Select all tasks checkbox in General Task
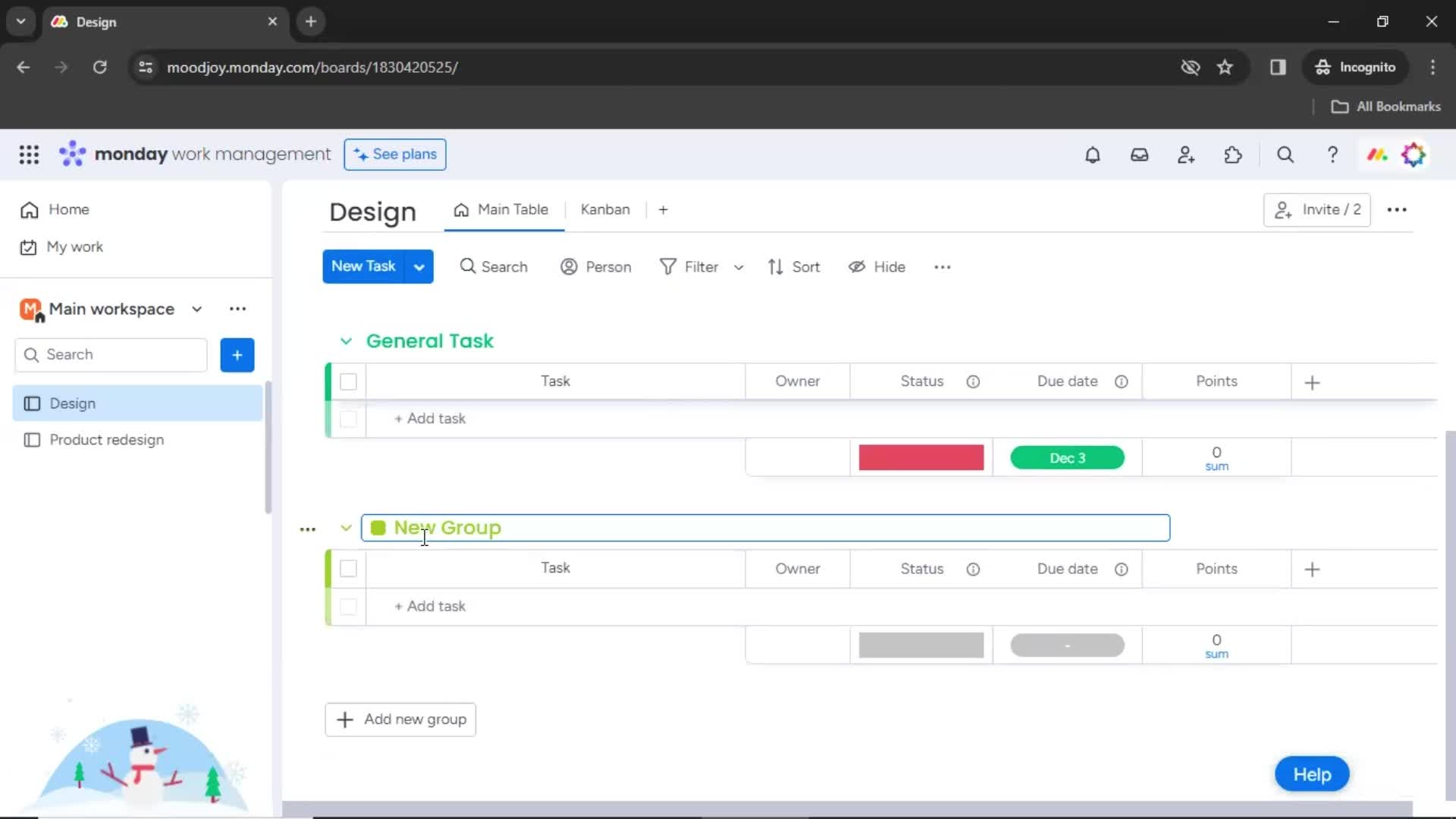This screenshot has width=1456, height=819. click(x=348, y=381)
